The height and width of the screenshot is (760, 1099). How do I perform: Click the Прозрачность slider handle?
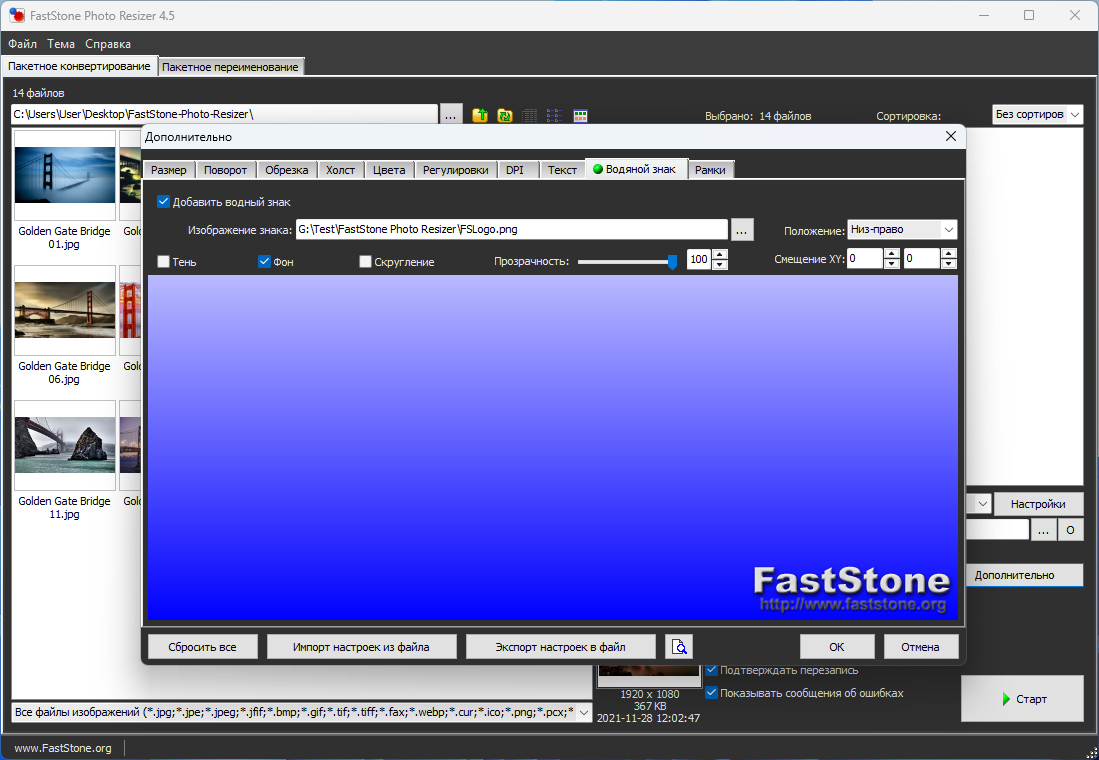pos(672,261)
